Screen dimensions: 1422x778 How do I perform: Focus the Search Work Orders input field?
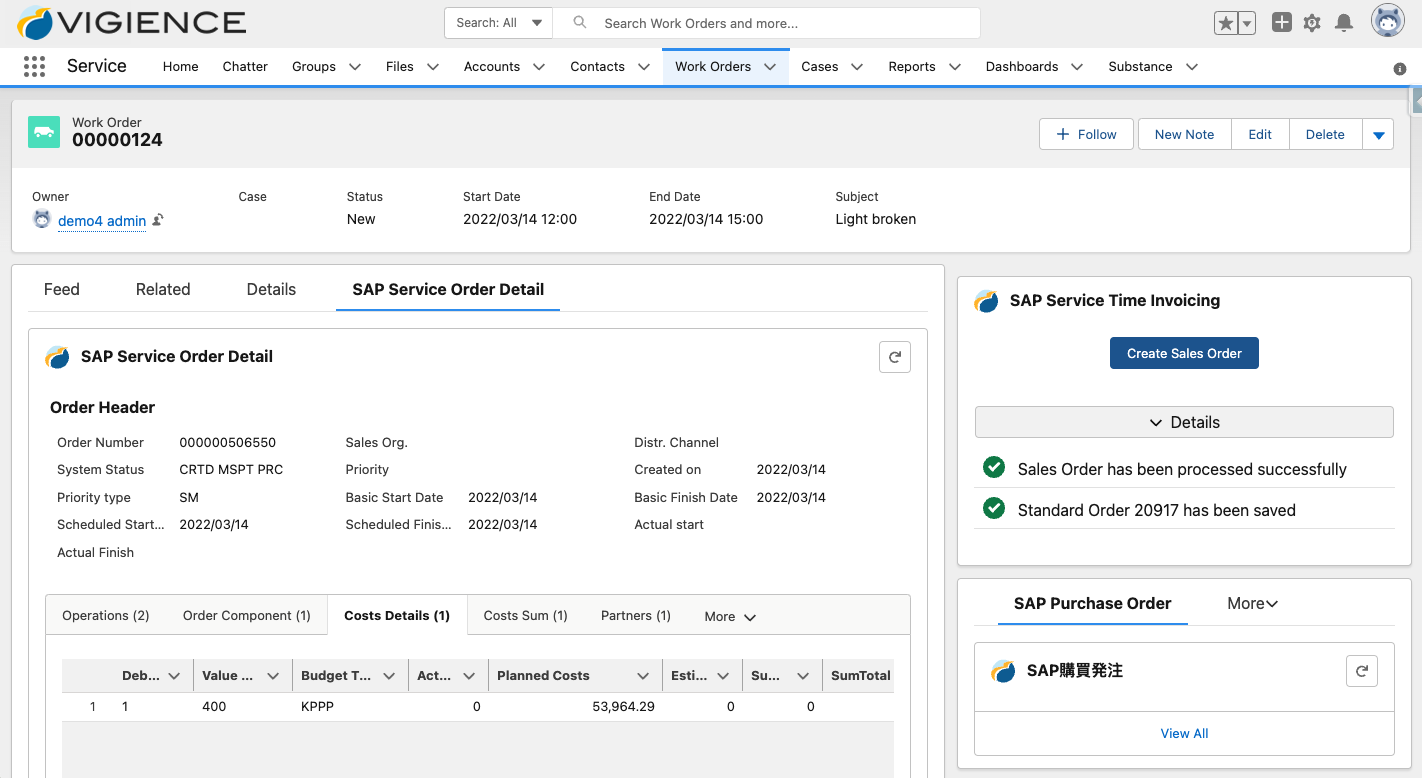point(767,23)
